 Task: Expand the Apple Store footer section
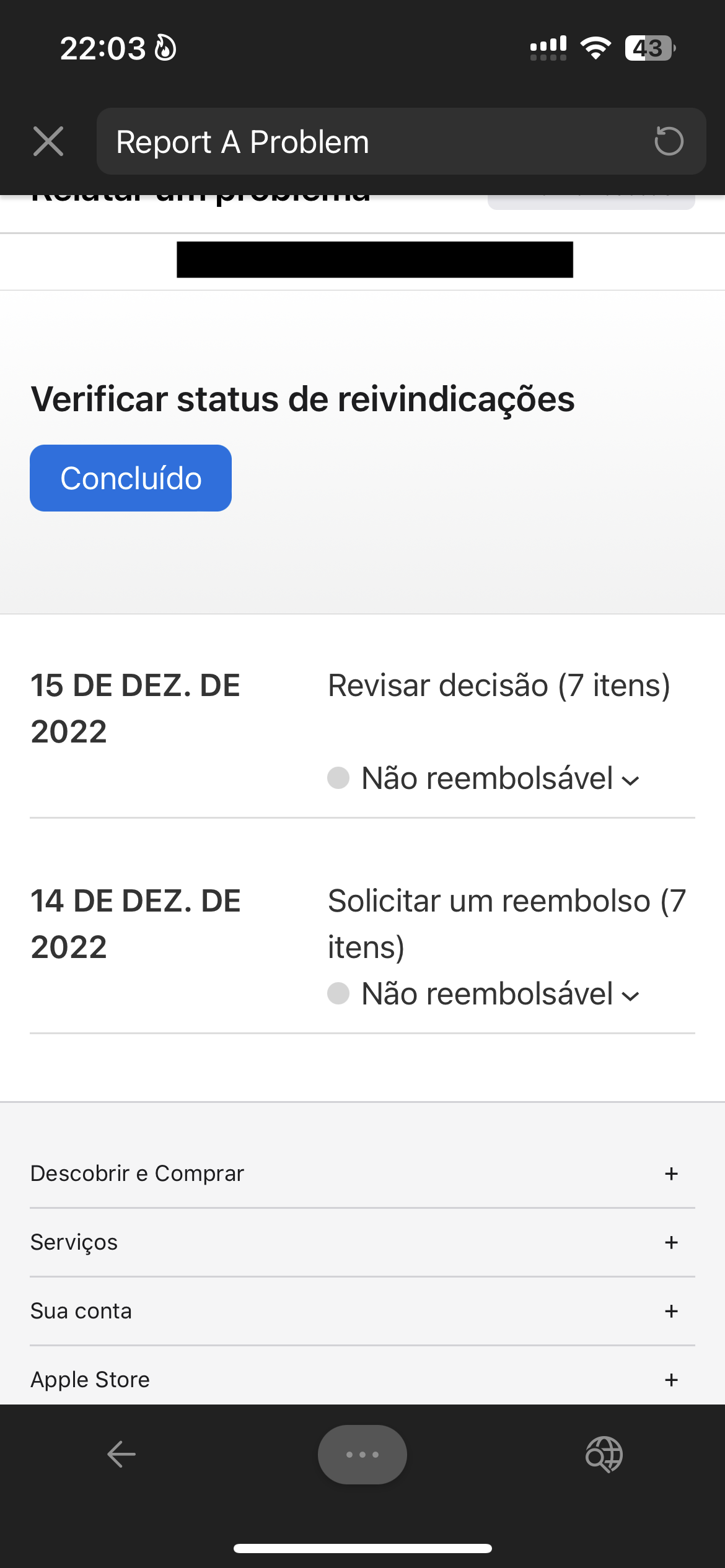(x=671, y=1380)
